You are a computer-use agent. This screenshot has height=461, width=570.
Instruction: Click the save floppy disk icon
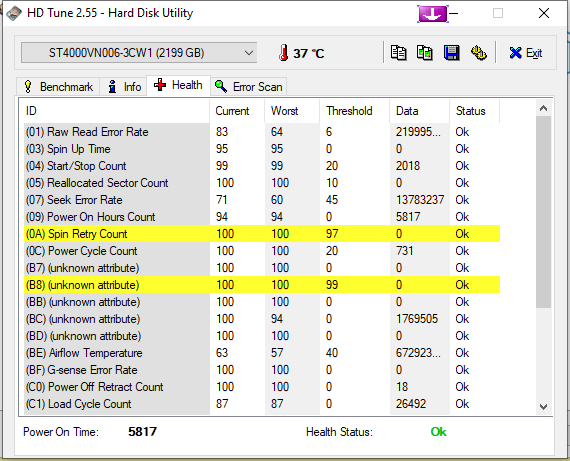tap(451, 53)
